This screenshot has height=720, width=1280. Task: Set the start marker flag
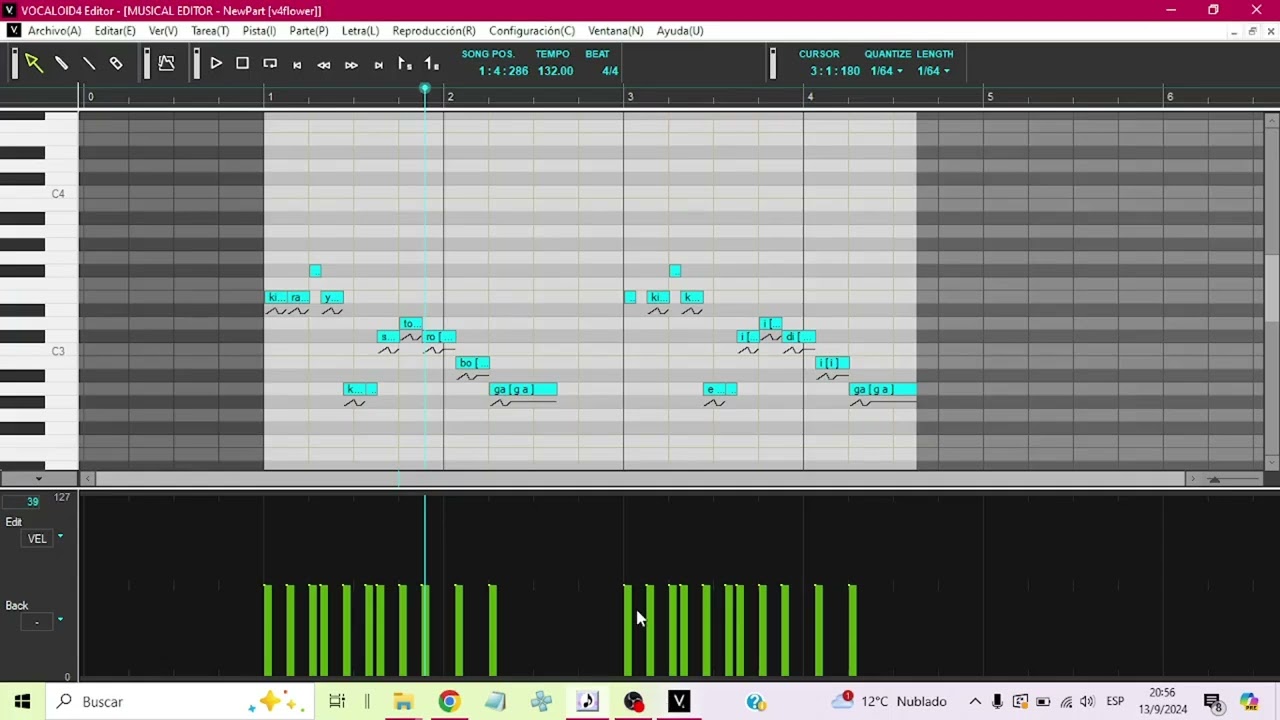point(404,64)
